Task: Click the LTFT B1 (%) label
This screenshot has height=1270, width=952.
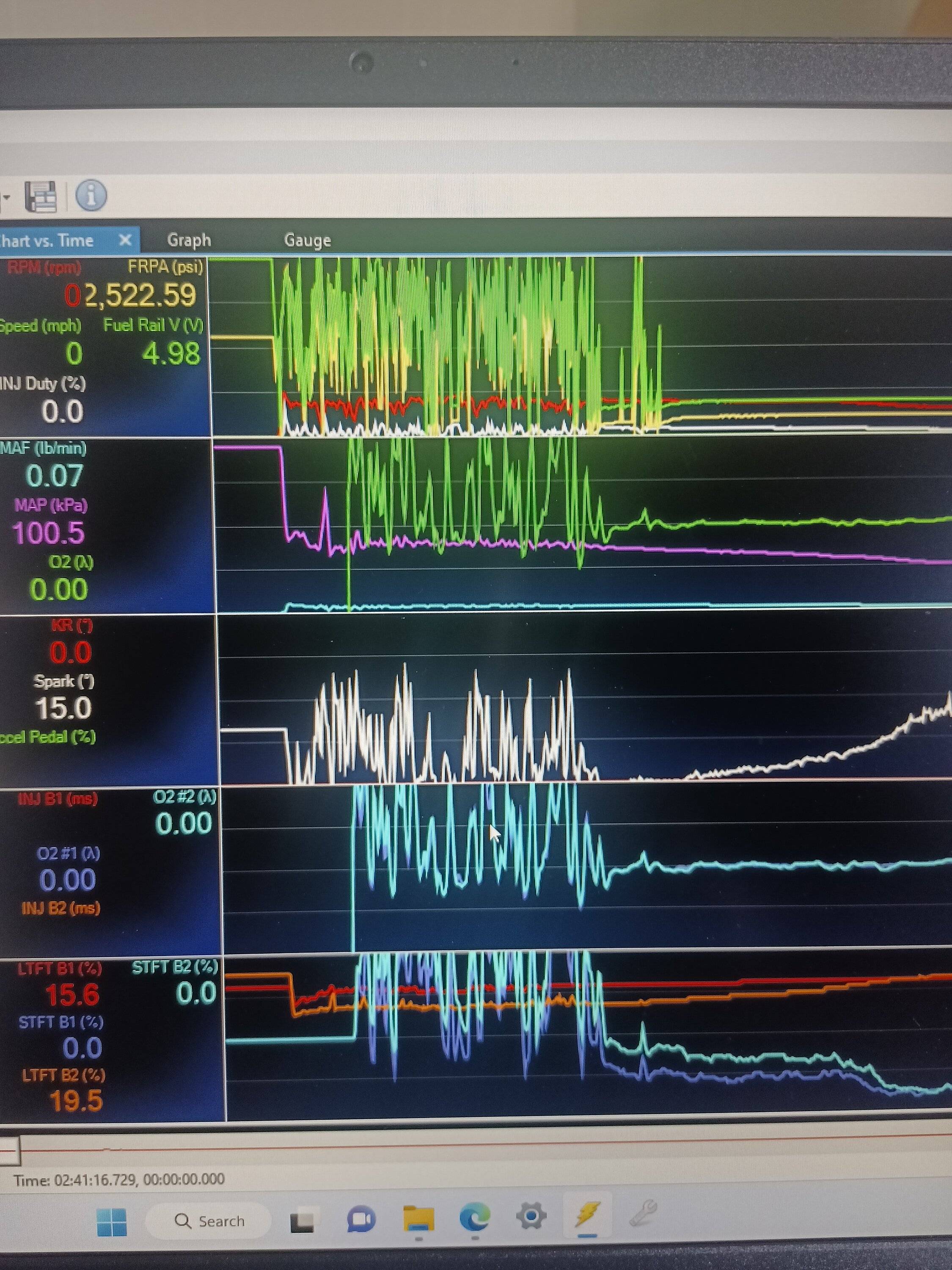Action: point(60,969)
